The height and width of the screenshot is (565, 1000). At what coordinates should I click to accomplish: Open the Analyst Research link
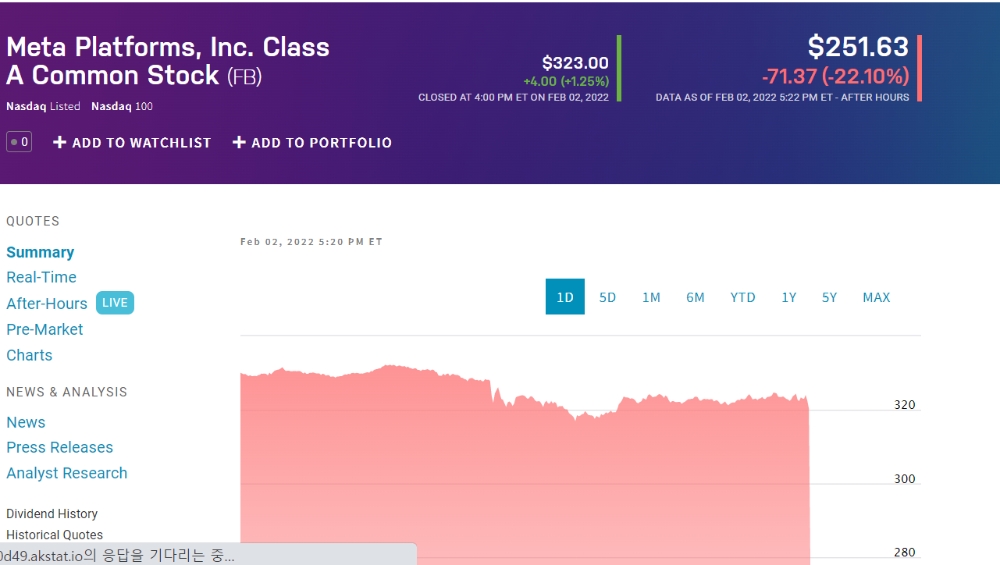point(67,473)
